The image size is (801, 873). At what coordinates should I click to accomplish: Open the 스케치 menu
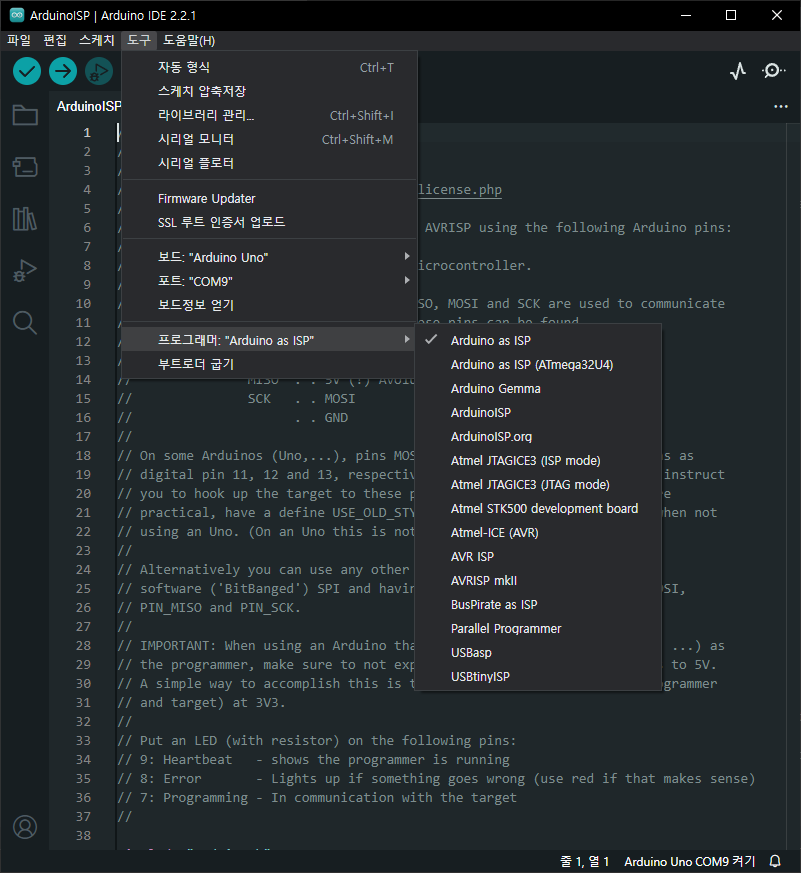point(96,40)
